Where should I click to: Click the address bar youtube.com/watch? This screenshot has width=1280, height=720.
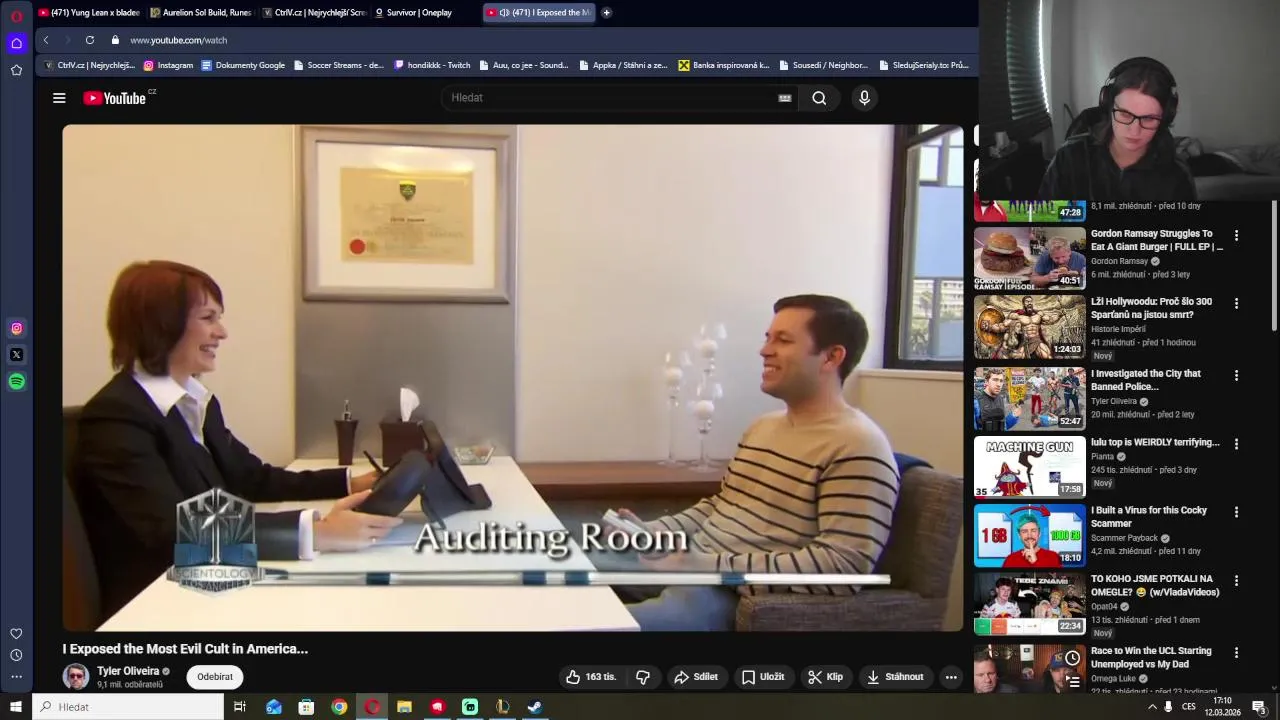179,40
